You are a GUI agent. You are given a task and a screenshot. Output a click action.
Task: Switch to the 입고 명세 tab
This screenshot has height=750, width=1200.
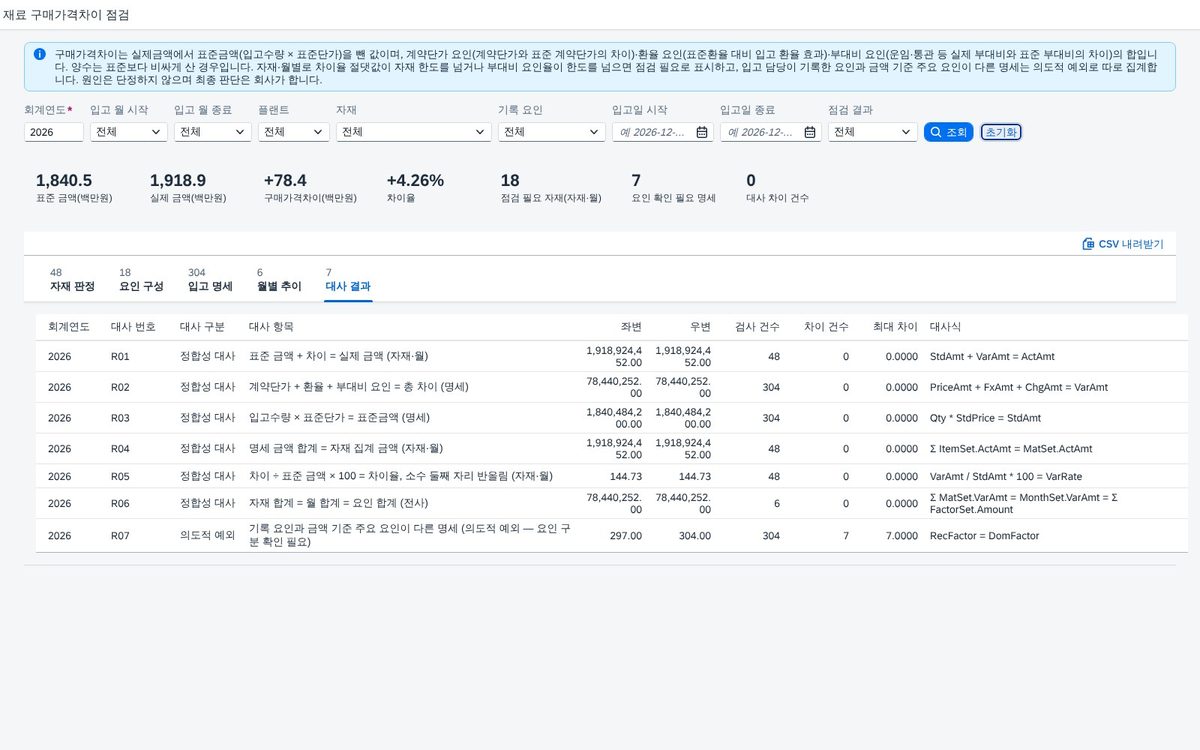pyautogui.click(x=210, y=280)
